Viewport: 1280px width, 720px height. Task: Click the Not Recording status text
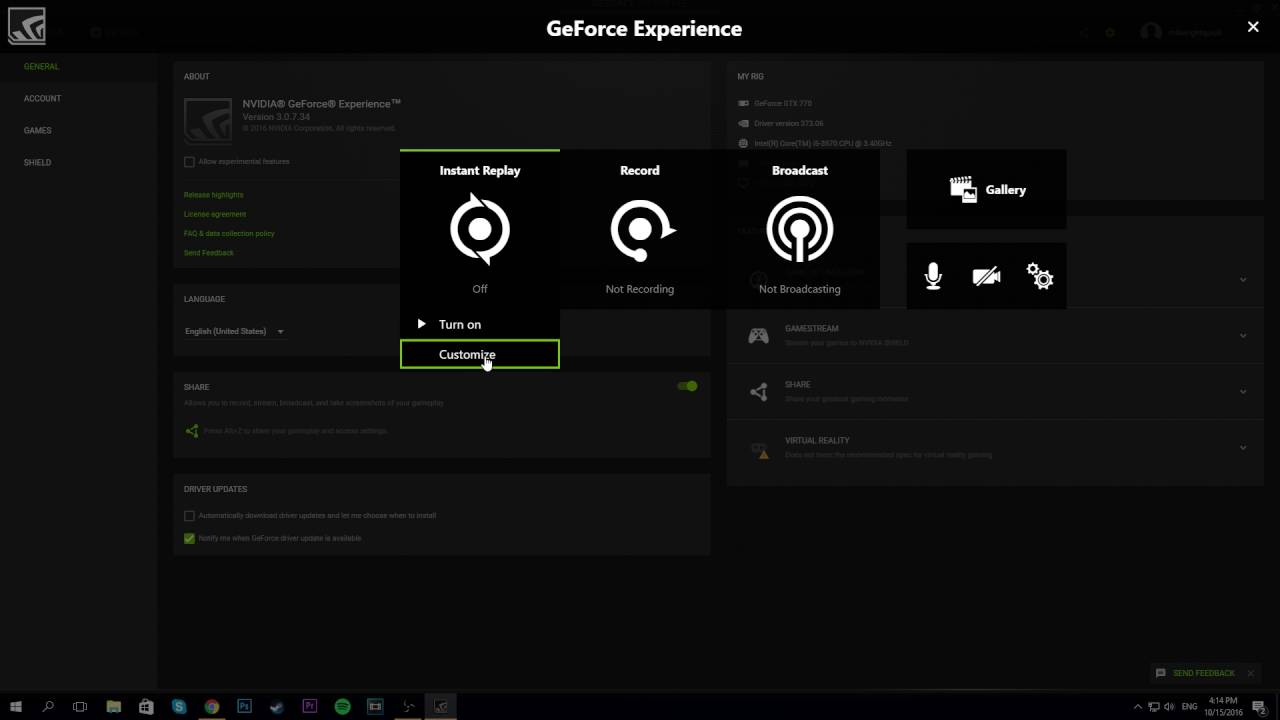tap(640, 289)
